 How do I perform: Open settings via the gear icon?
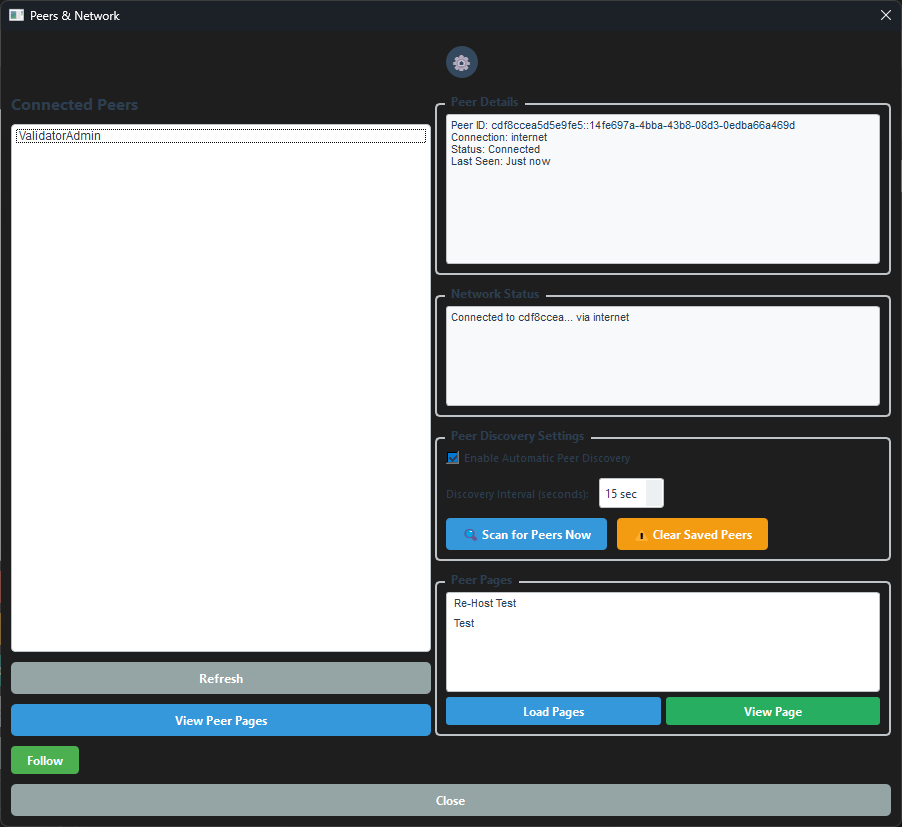(x=461, y=62)
